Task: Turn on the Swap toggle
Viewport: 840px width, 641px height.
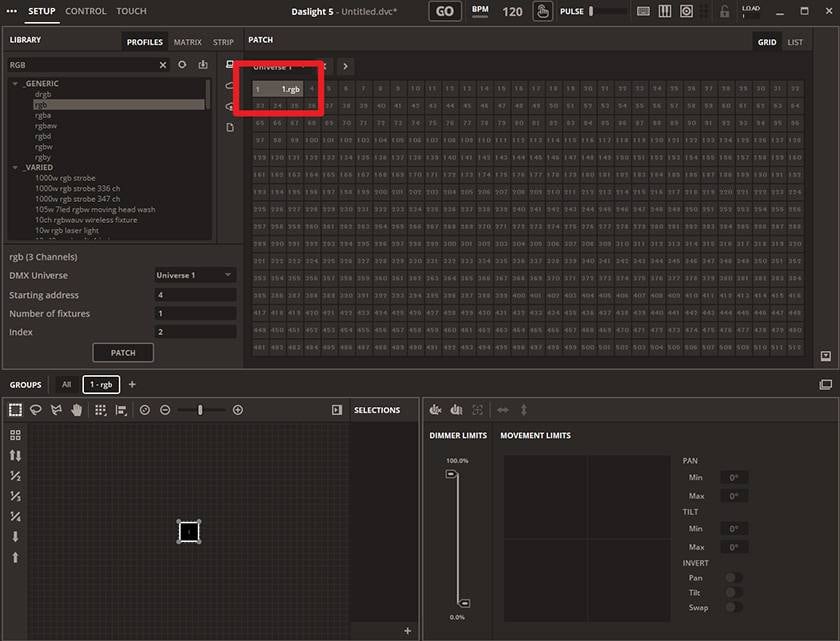Action: 733,607
